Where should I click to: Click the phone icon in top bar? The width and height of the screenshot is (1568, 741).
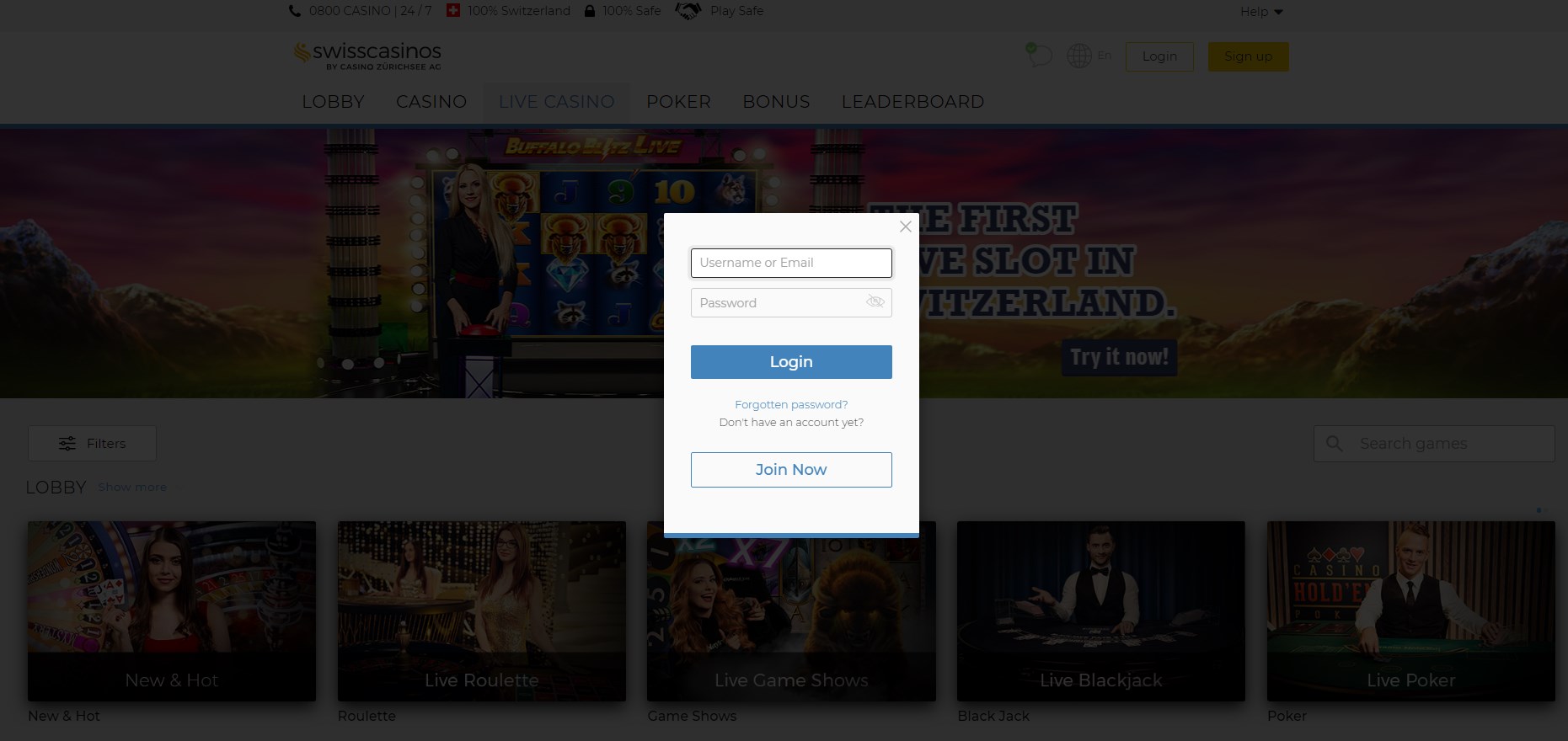[x=294, y=11]
